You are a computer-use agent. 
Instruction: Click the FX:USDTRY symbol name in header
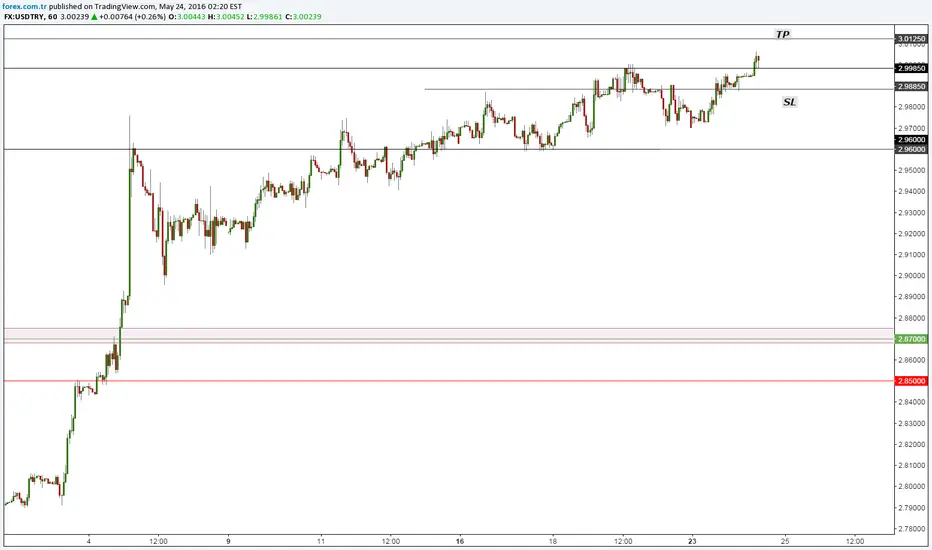pyautogui.click(x=24, y=17)
